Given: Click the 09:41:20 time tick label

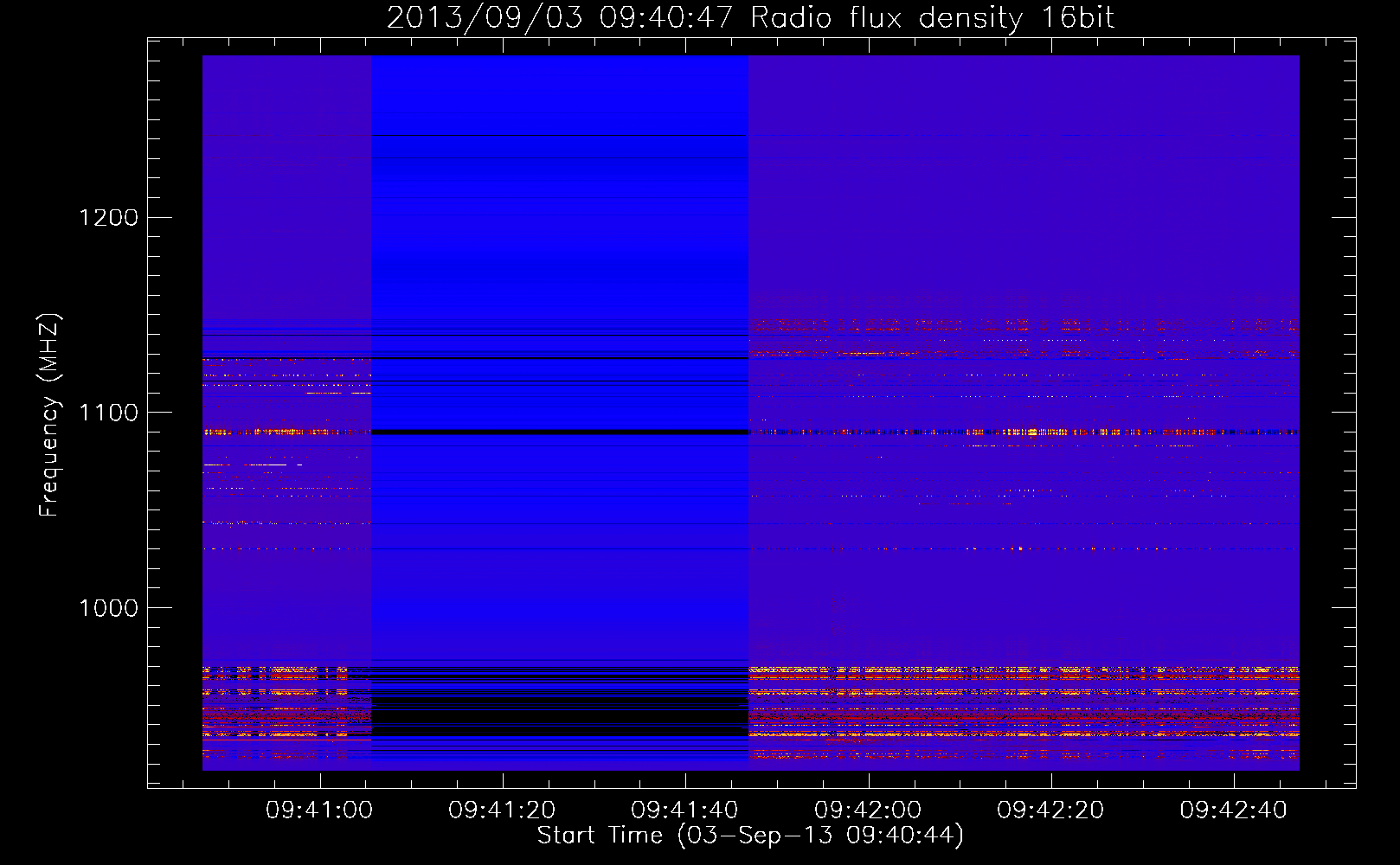Looking at the screenshot, I should [x=502, y=811].
